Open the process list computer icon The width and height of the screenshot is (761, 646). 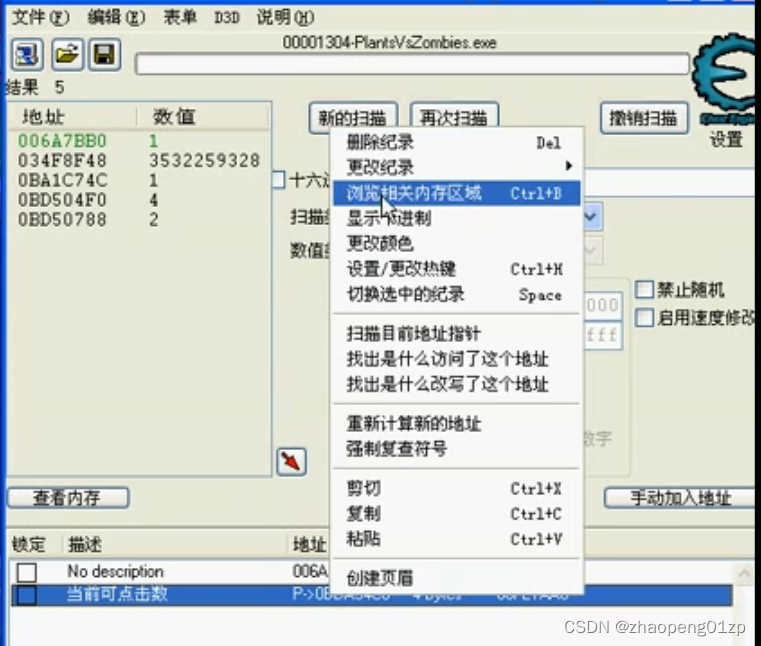[27, 54]
